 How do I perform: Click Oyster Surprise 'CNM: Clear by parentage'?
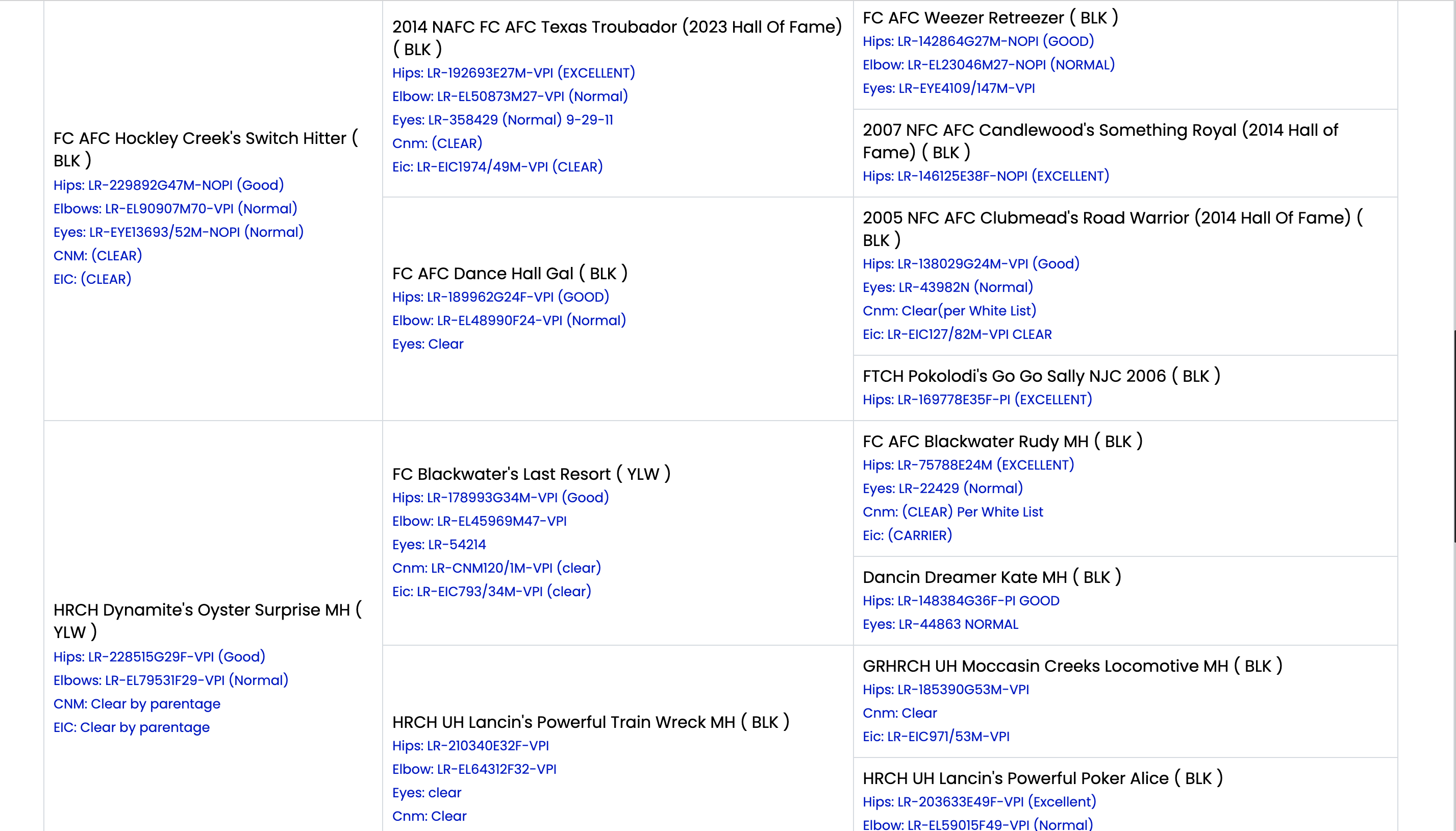click(137, 704)
